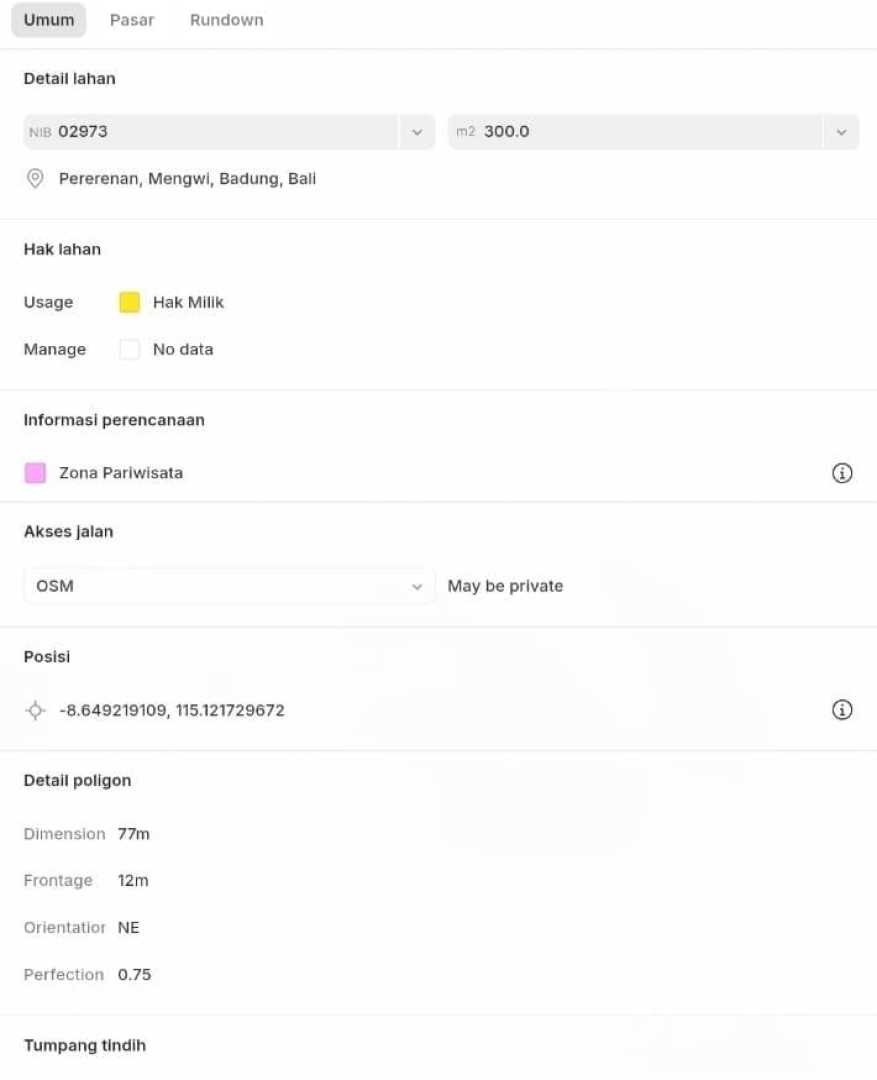This screenshot has height=1080, width=877.
Task: Click the Tumpang tindih section heading
Action: click(x=85, y=1045)
